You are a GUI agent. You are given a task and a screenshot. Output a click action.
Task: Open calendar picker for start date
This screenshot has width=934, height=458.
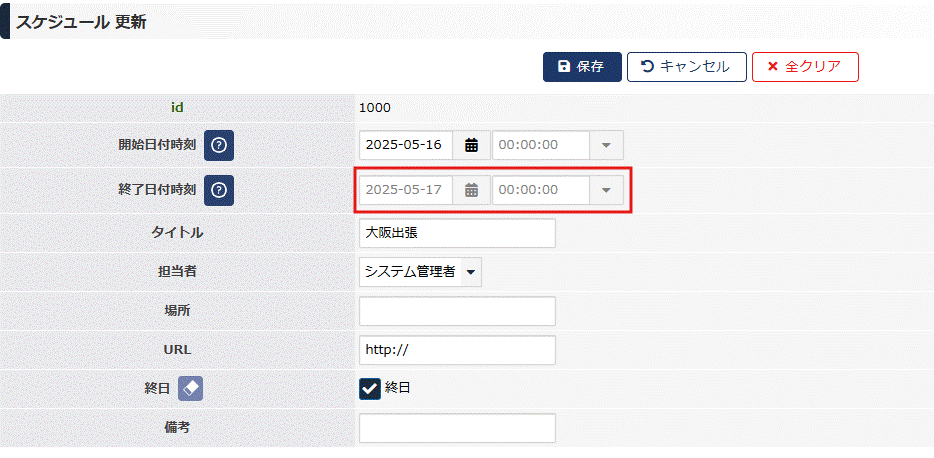coord(472,145)
